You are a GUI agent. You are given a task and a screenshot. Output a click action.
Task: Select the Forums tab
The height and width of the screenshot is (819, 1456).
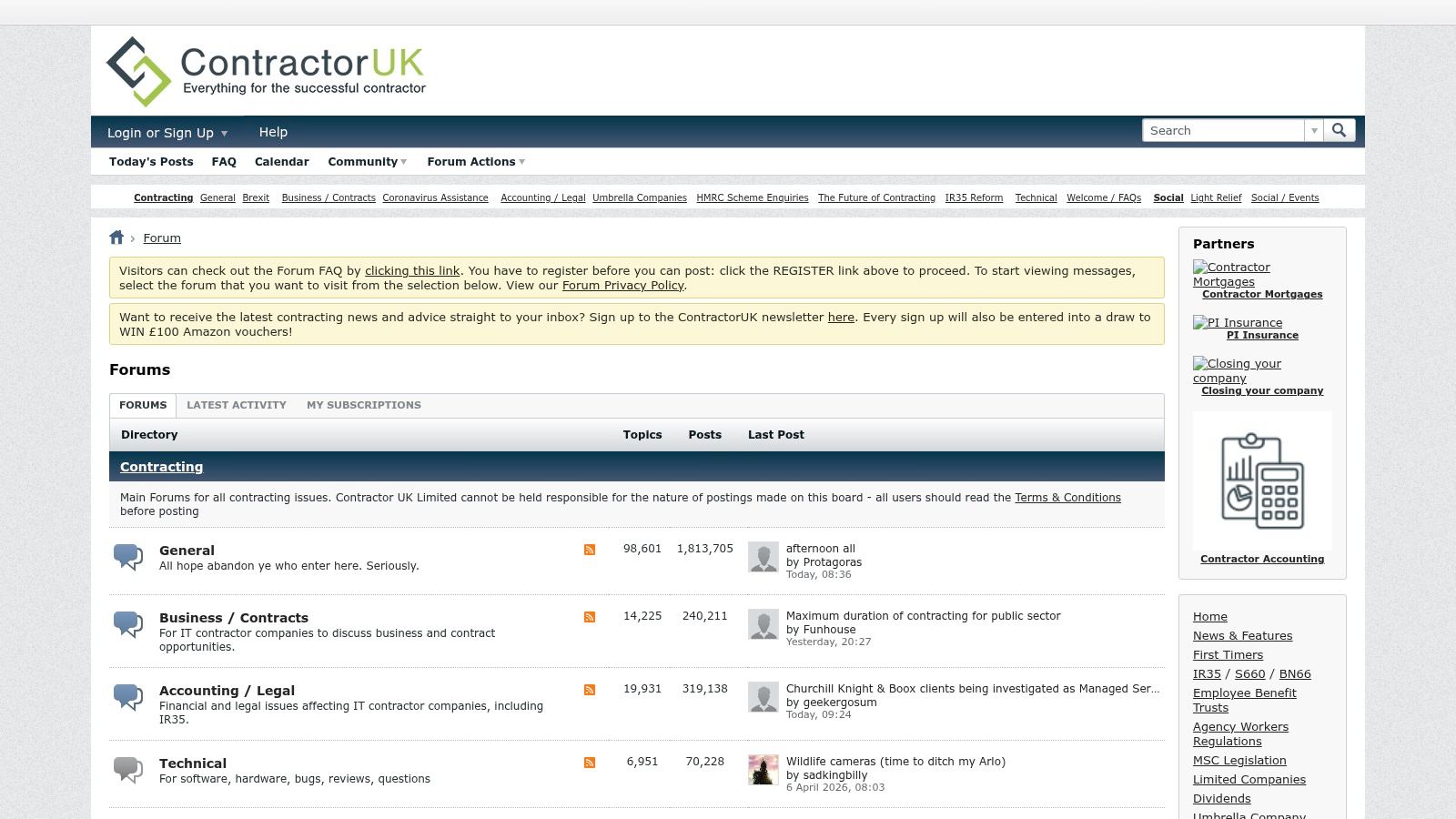(x=143, y=405)
